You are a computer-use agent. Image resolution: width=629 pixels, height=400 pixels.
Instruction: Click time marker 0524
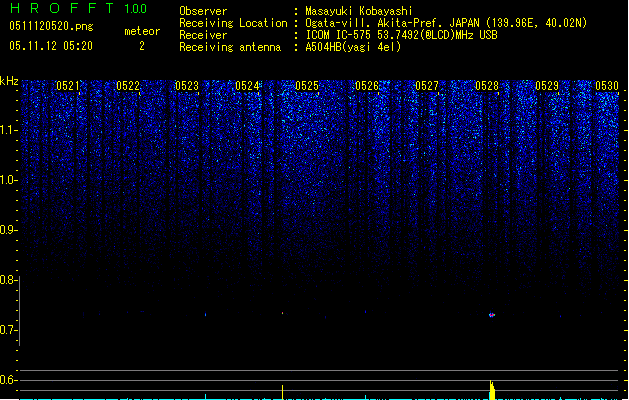click(247, 86)
